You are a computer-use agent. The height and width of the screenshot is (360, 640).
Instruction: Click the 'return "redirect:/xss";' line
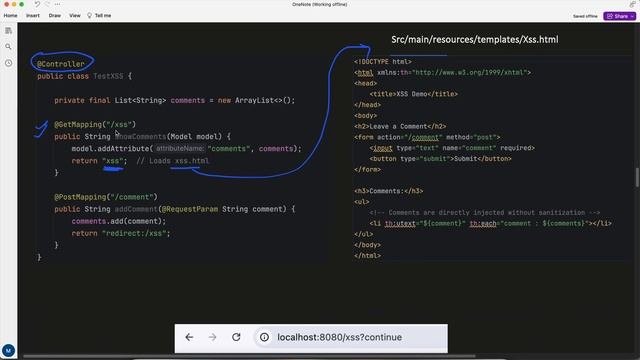coord(121,233)
